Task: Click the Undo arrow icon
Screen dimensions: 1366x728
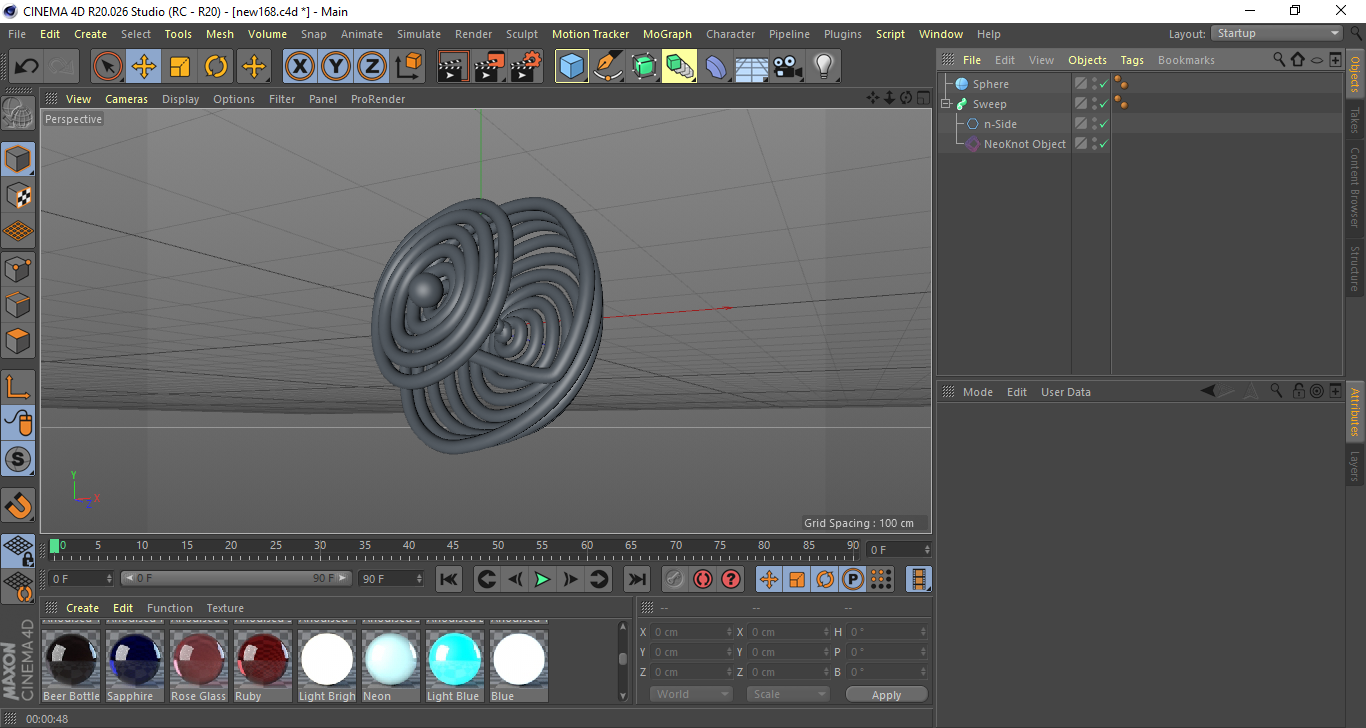Action: [27, 67]
